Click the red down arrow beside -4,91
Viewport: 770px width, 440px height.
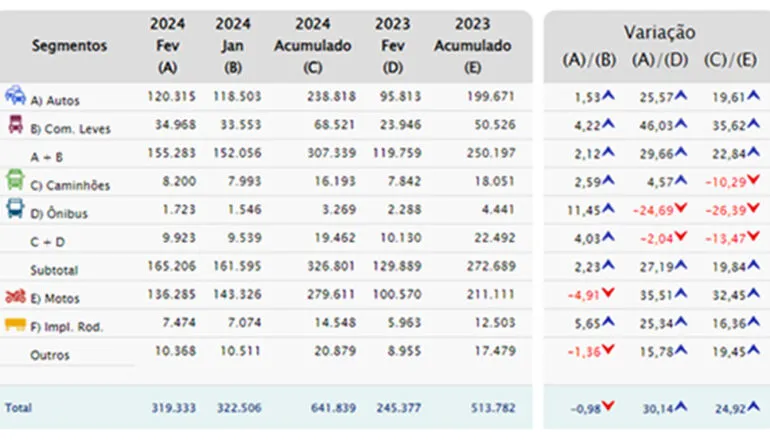607,296
